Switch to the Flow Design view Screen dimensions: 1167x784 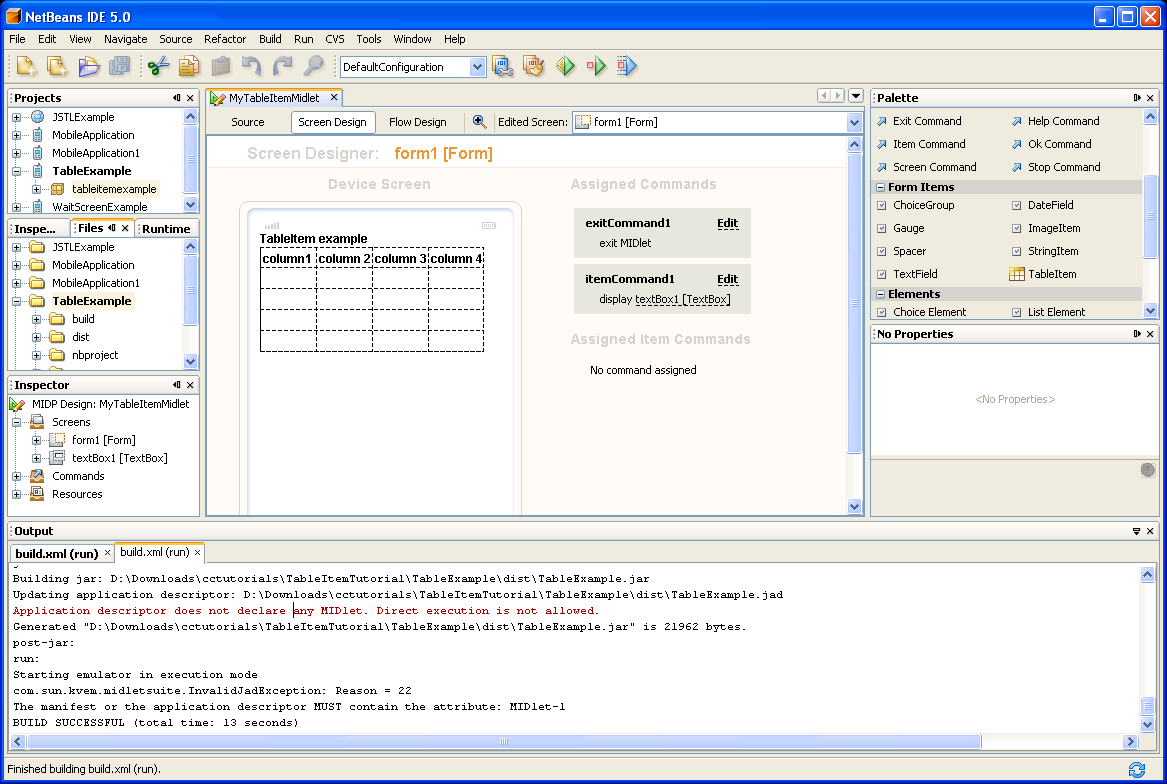click(418, 122)
